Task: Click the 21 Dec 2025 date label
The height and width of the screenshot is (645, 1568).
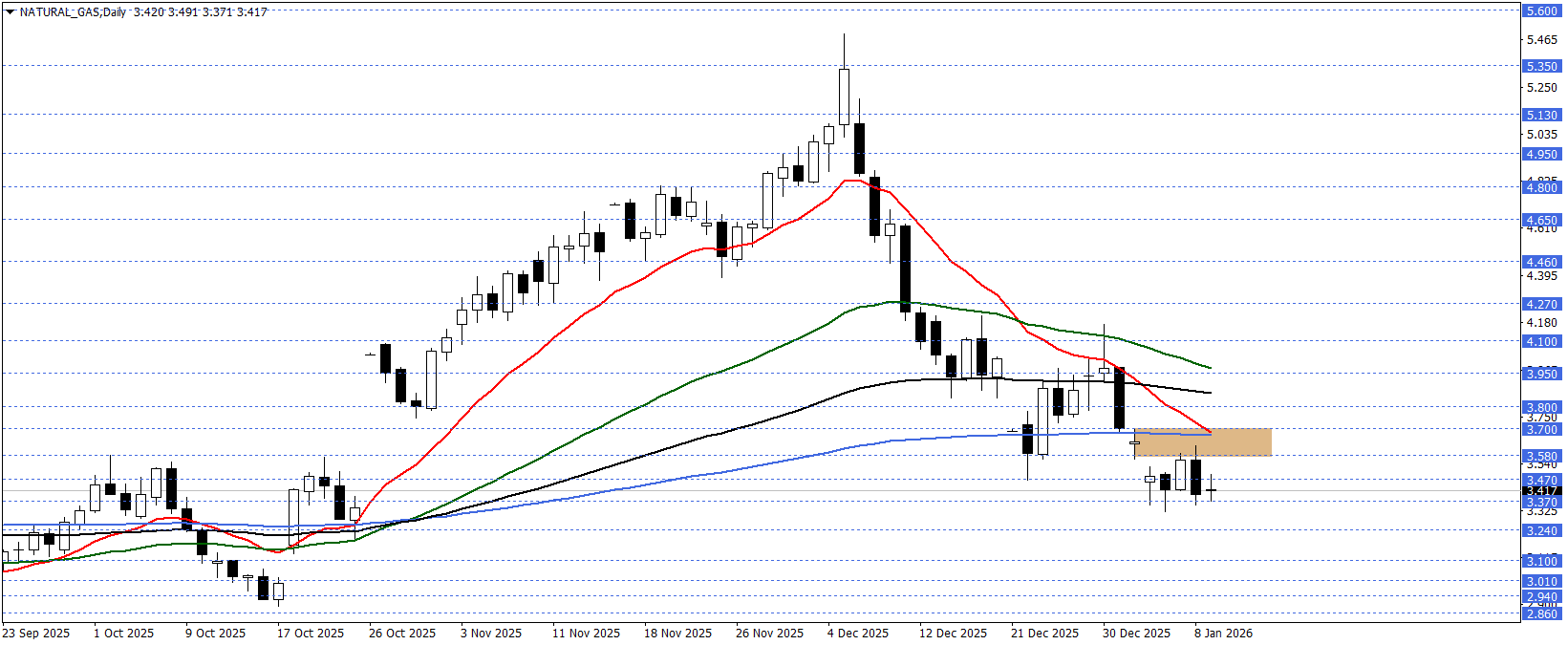Action: pos(1044,633)
